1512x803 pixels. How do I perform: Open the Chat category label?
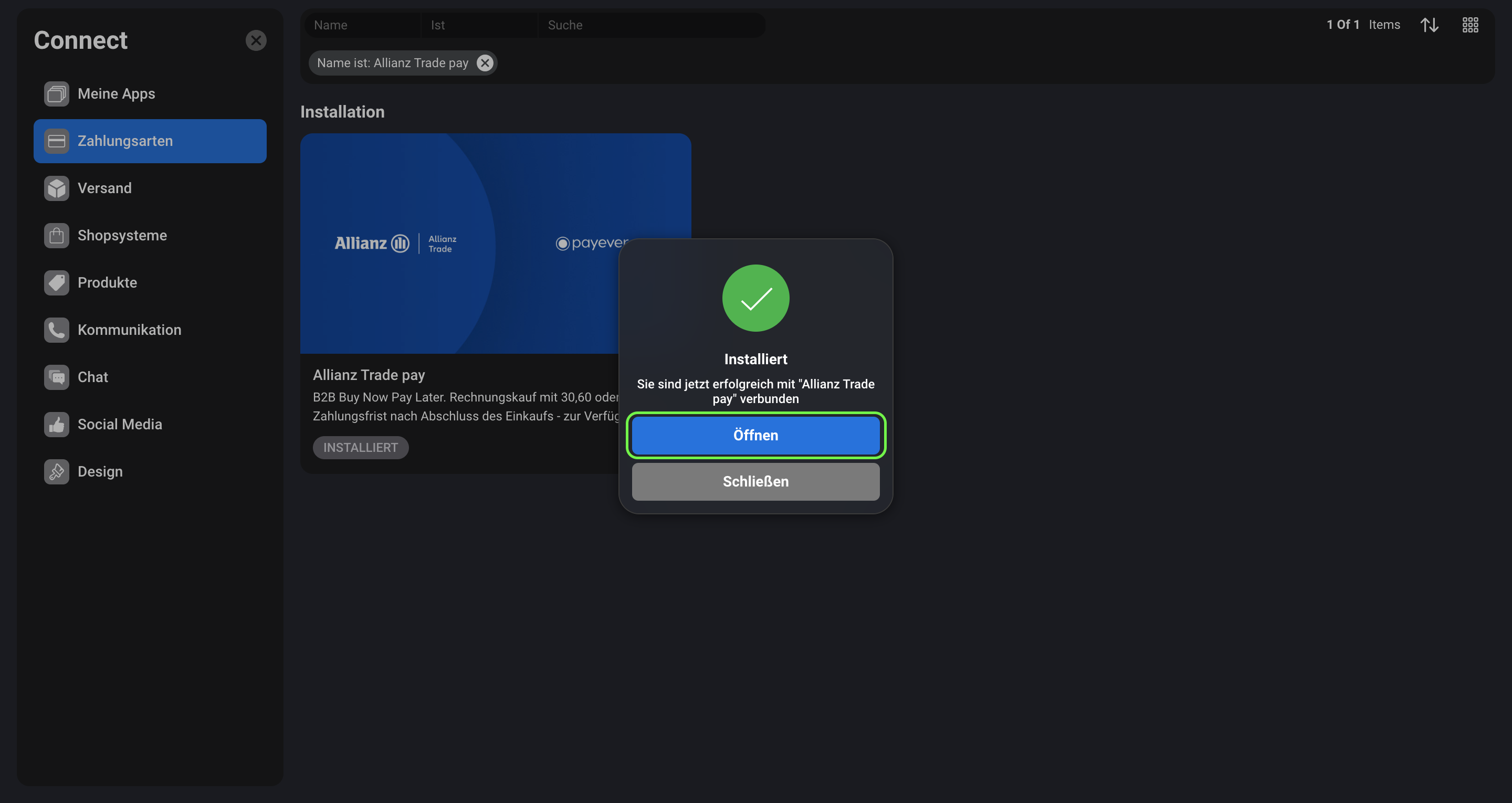(x=93, y=377)
